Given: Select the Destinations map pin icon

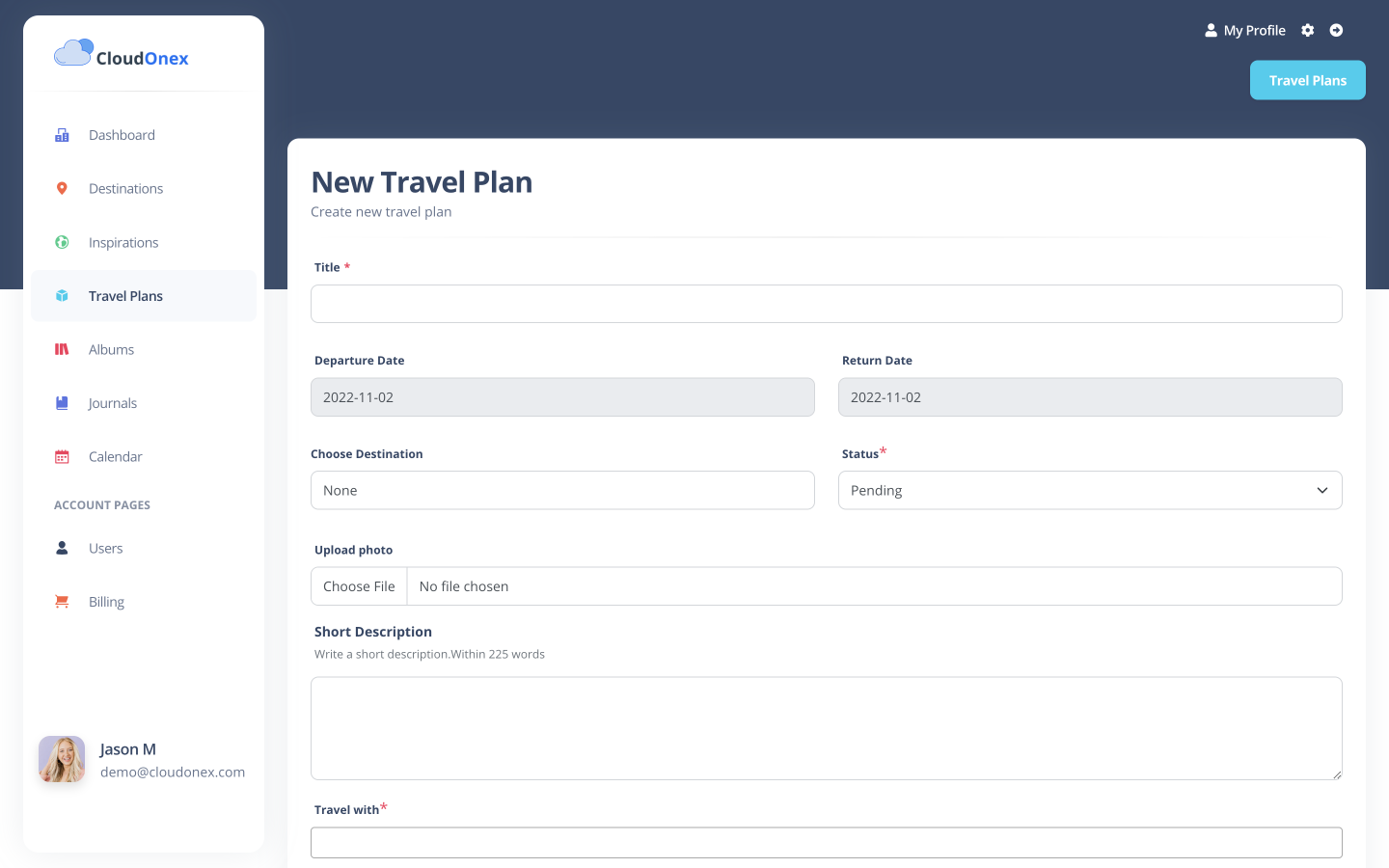Looking at the screenshot, I should pyautogui.click(x=61, y=188).
